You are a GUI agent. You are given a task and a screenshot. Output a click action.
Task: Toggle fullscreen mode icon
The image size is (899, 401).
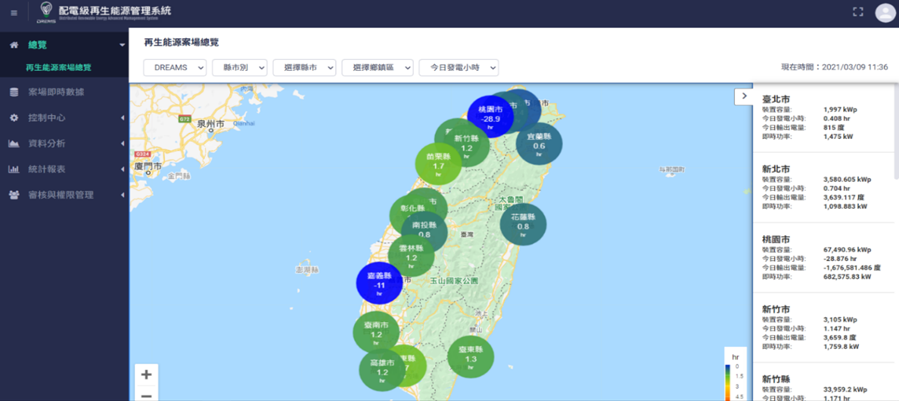(x=857, y=12)
